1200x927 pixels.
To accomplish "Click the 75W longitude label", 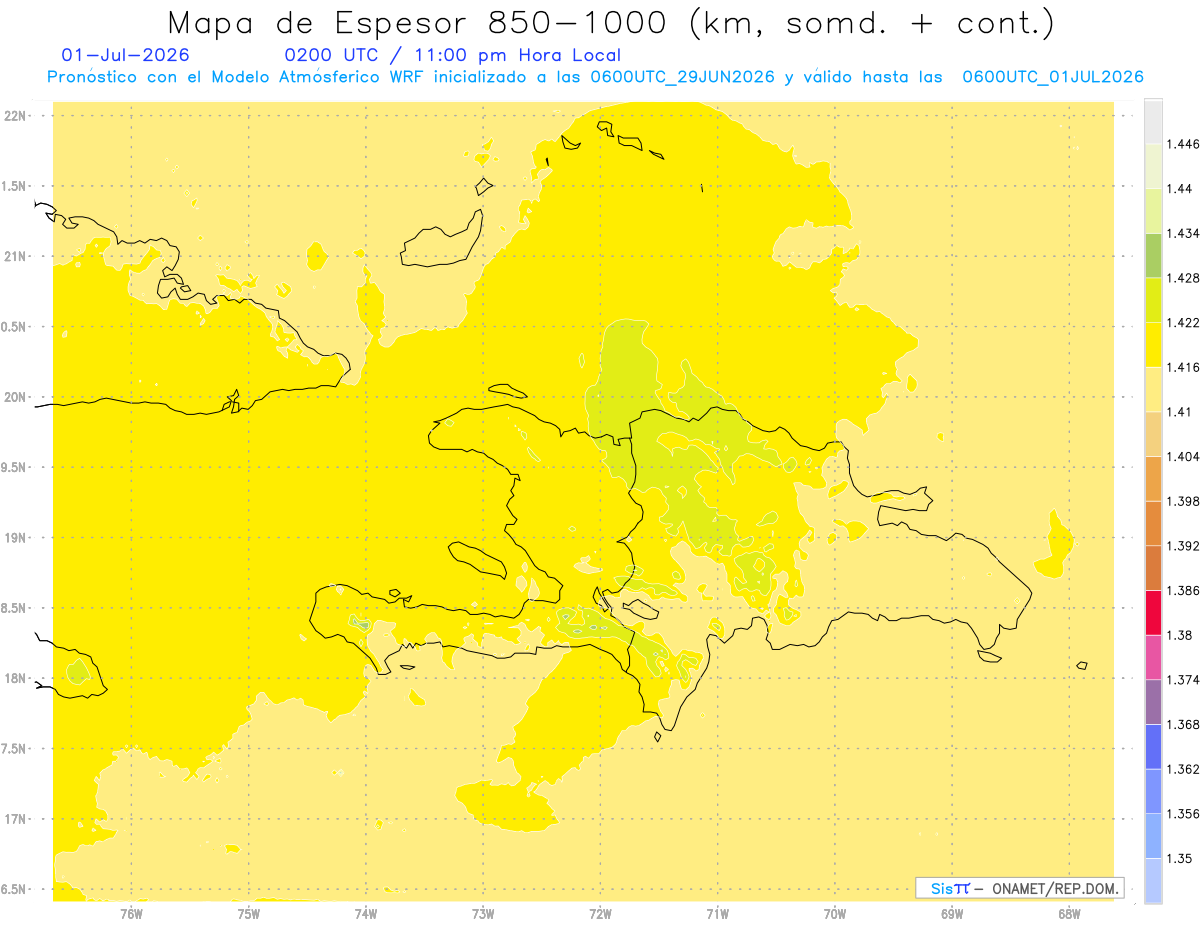I will [248, 913].
